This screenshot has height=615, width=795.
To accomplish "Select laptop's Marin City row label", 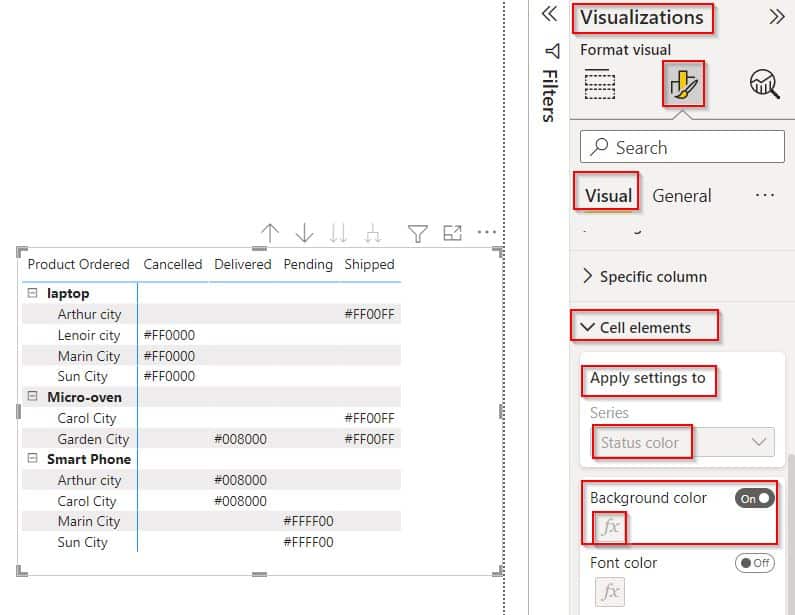I will pyautogui.click(x=89, y=356).
